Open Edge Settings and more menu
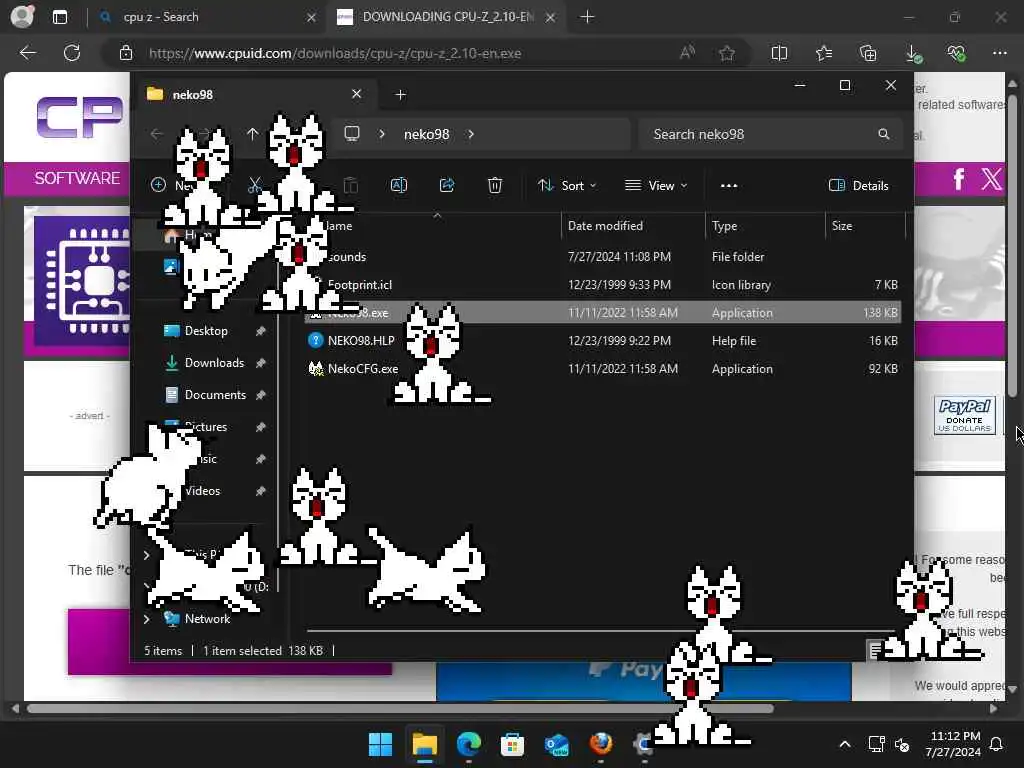 1000,53
